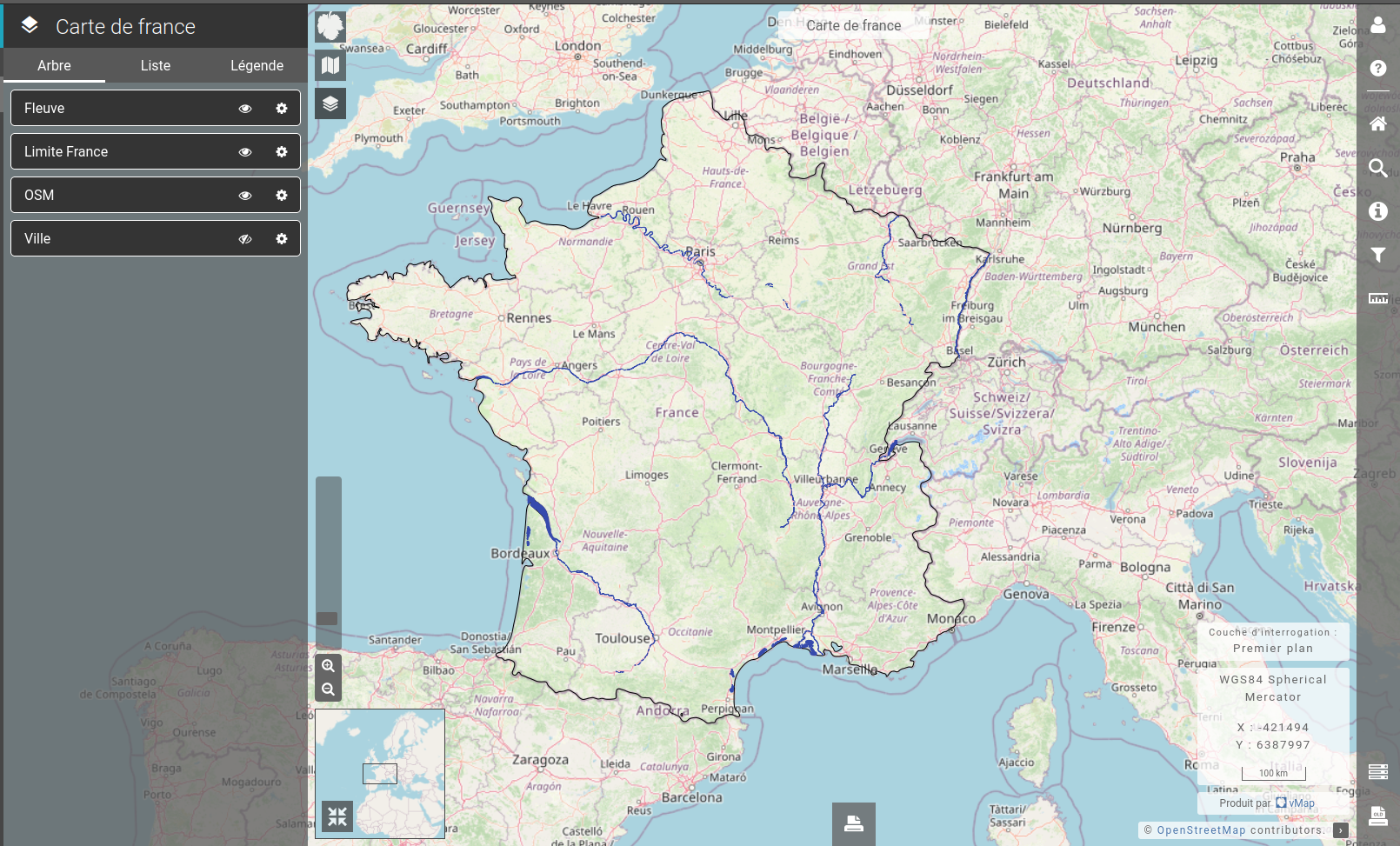
Task: Show the Ville layer
Action: (245, 239)
